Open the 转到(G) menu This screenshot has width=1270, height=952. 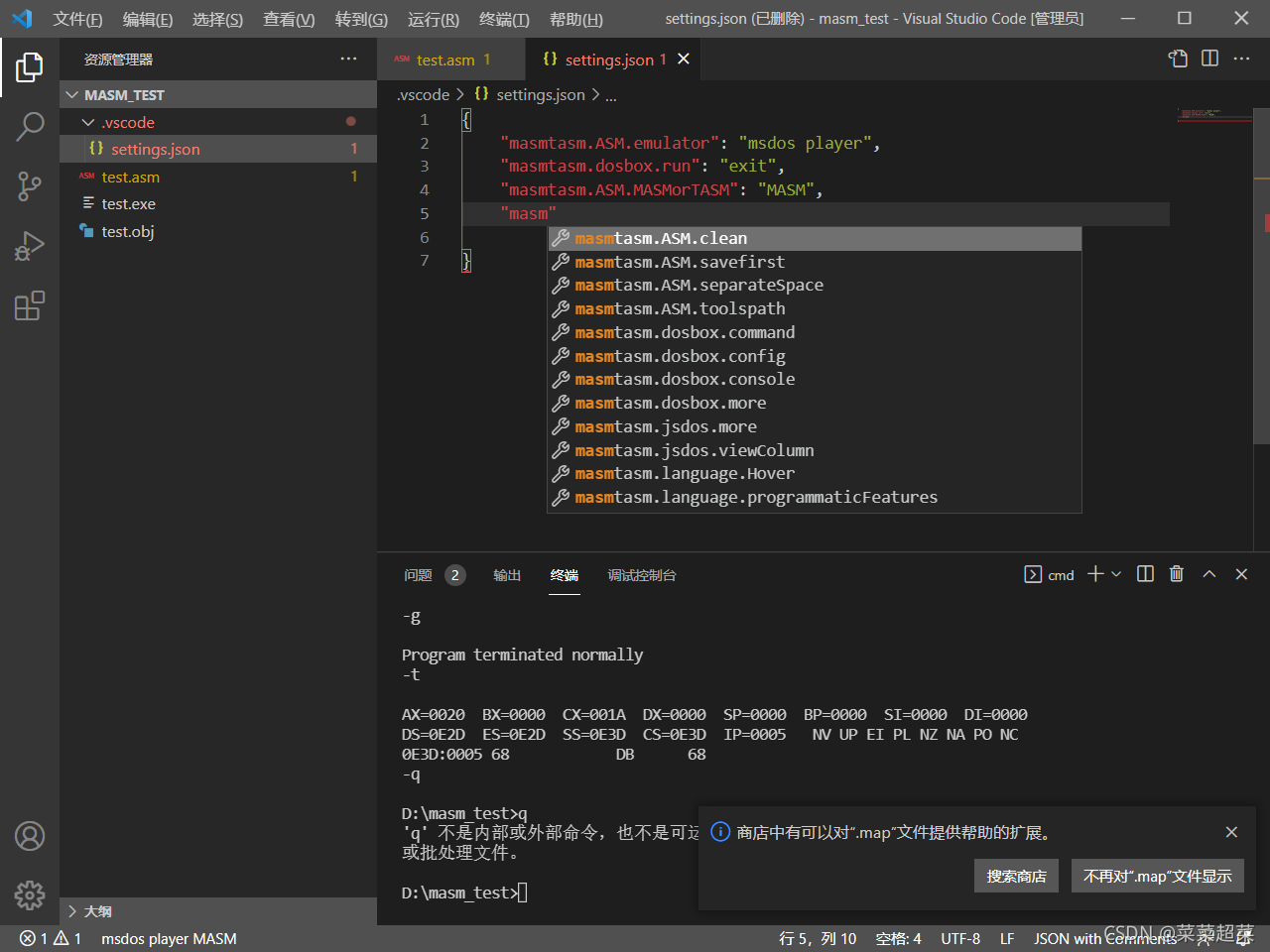coord(361,19)
